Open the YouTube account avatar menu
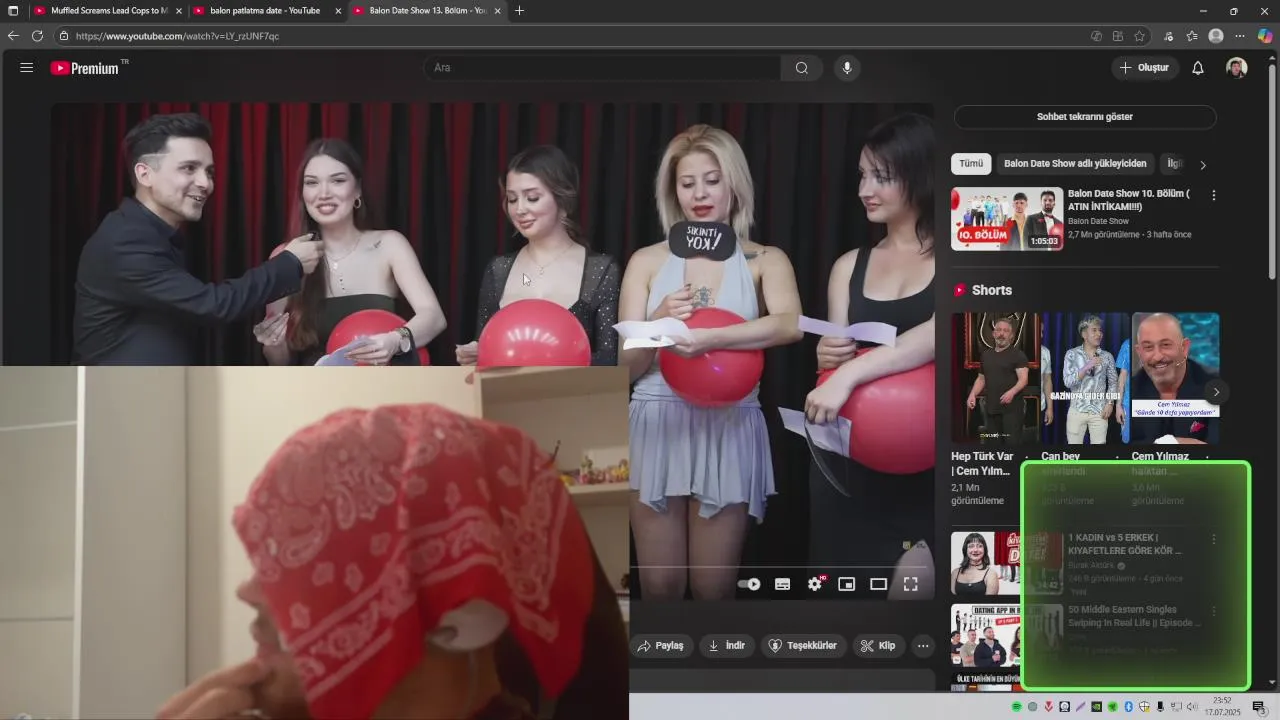The image size is (1280, 720). coord(1237,68)
